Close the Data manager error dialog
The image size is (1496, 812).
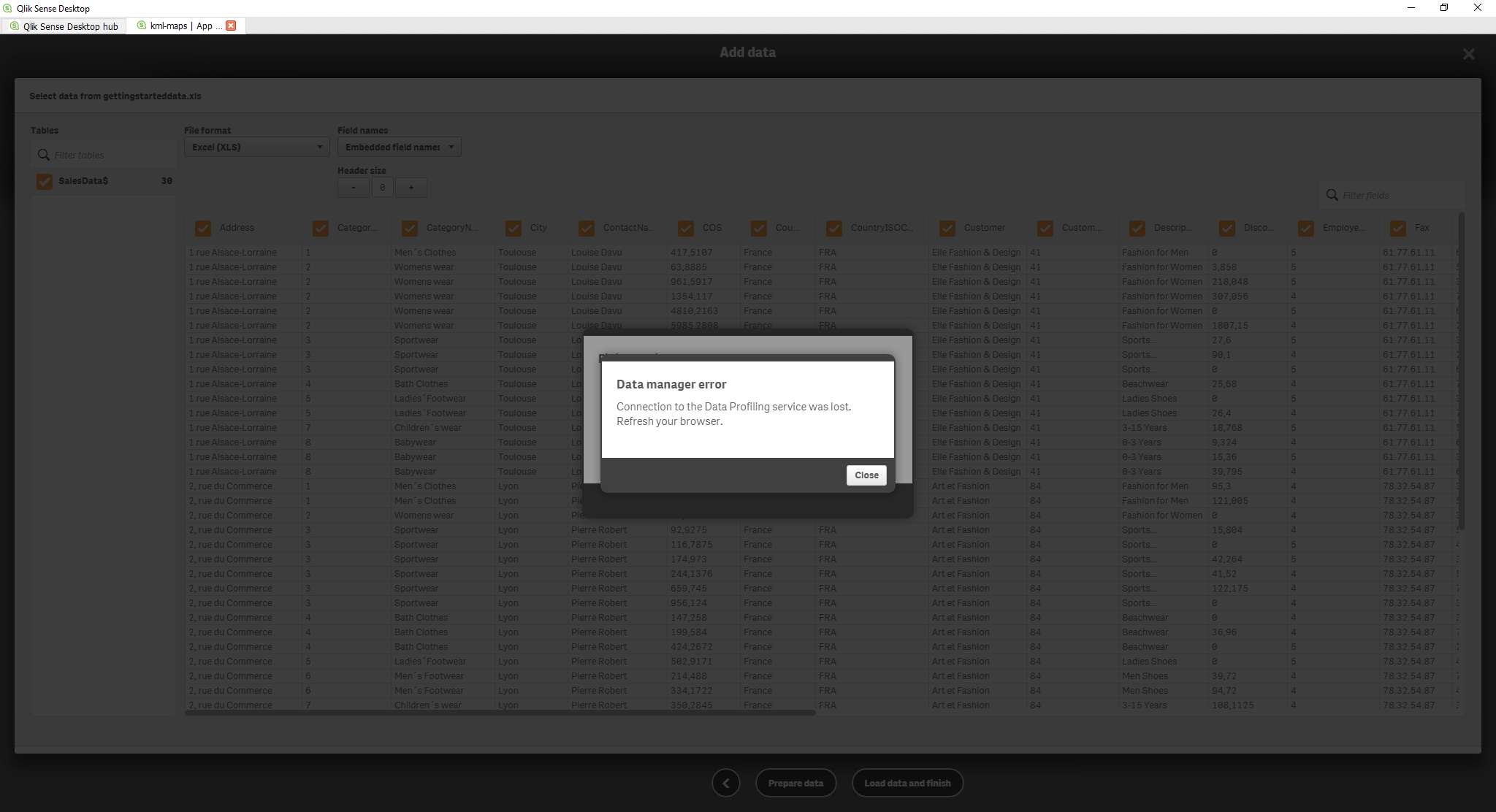click(x=866, y=475)
